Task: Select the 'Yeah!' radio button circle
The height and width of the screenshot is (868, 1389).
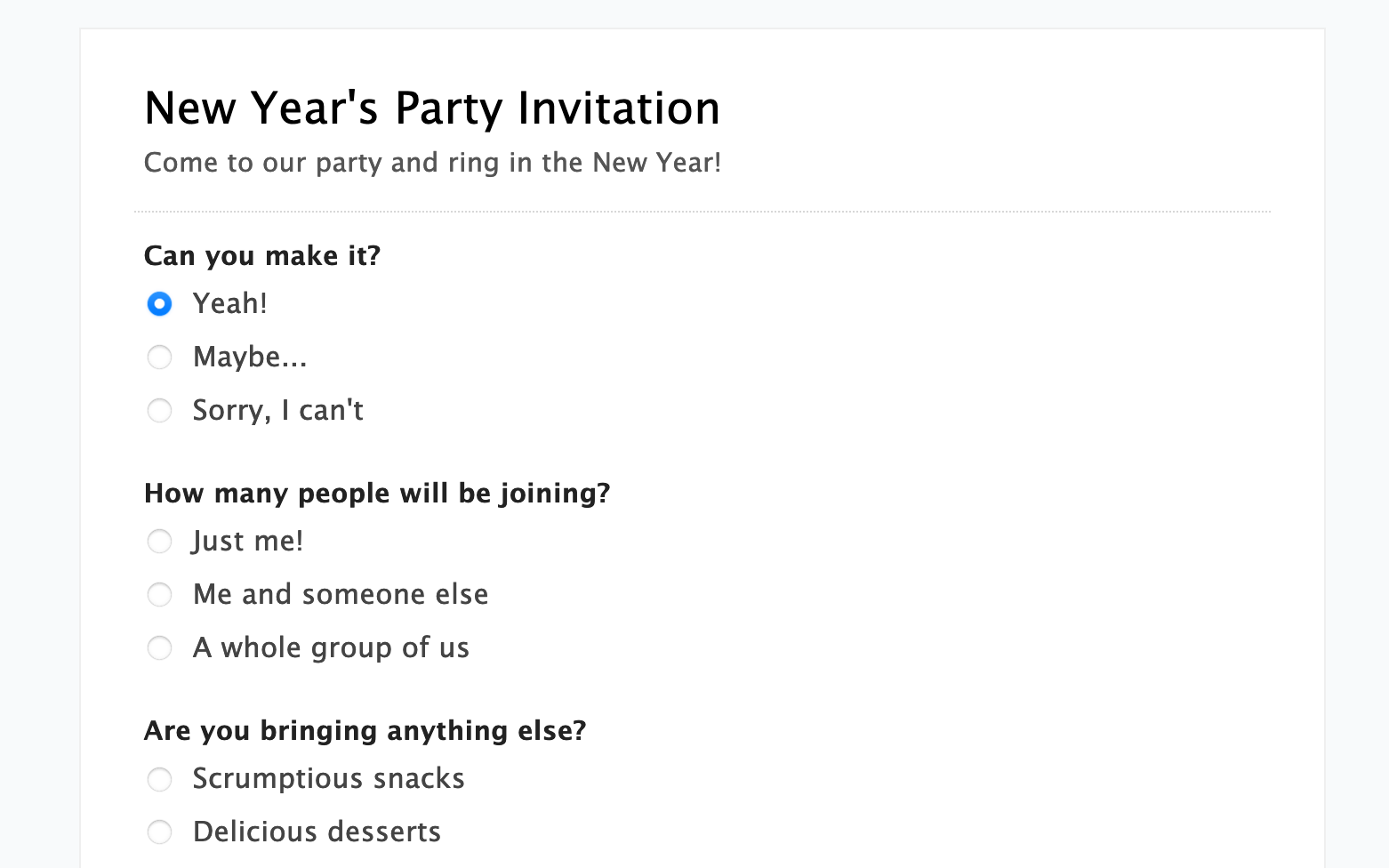Action: point(159,304)
